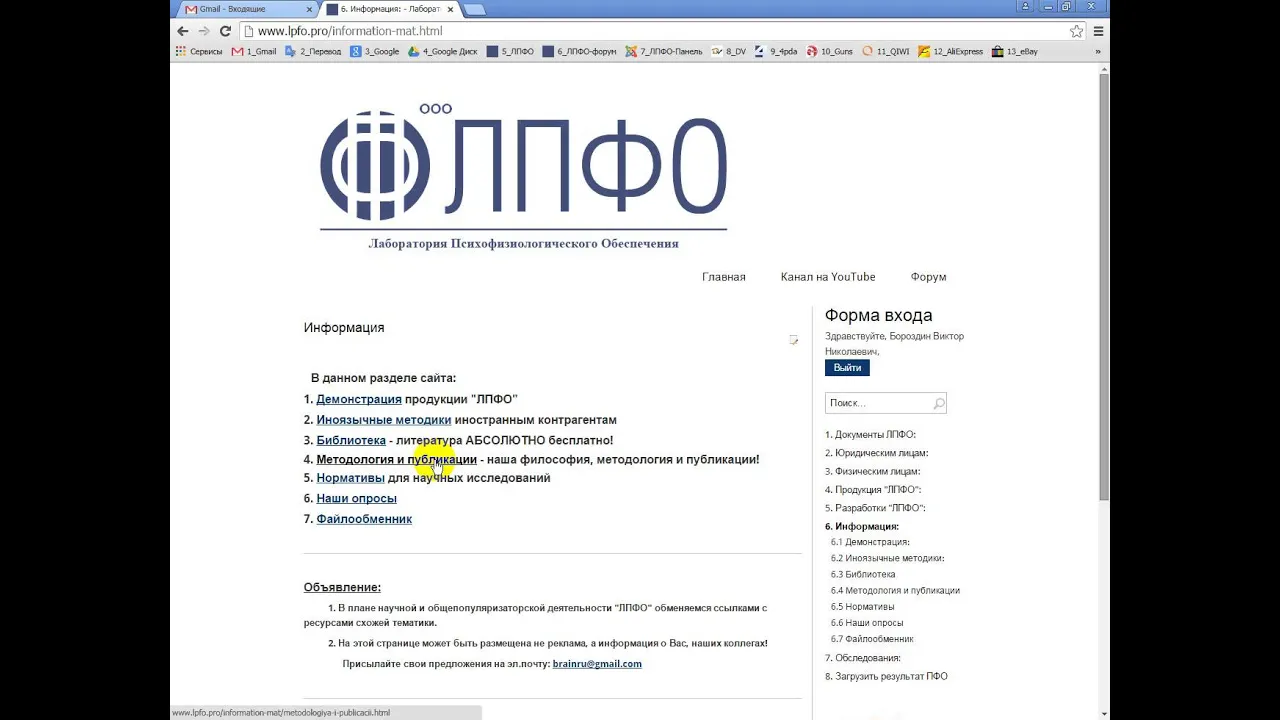1280x720 pixels.
Task: Go back with the browser back arrow
Action: (183, 31)
